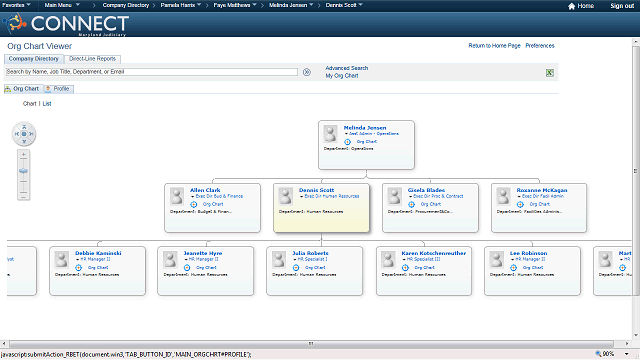The width and height of the screenshot is (640, 360).
Task: Click the CONNECT logo
Action: click(x=67, y=24)
